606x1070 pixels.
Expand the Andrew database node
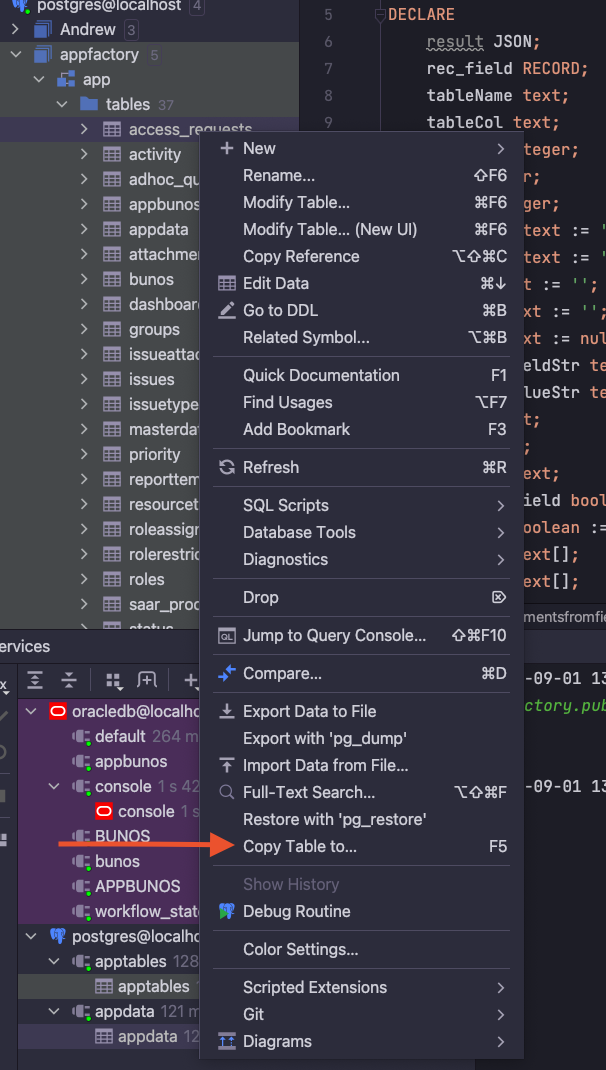(x=16, y=29)
